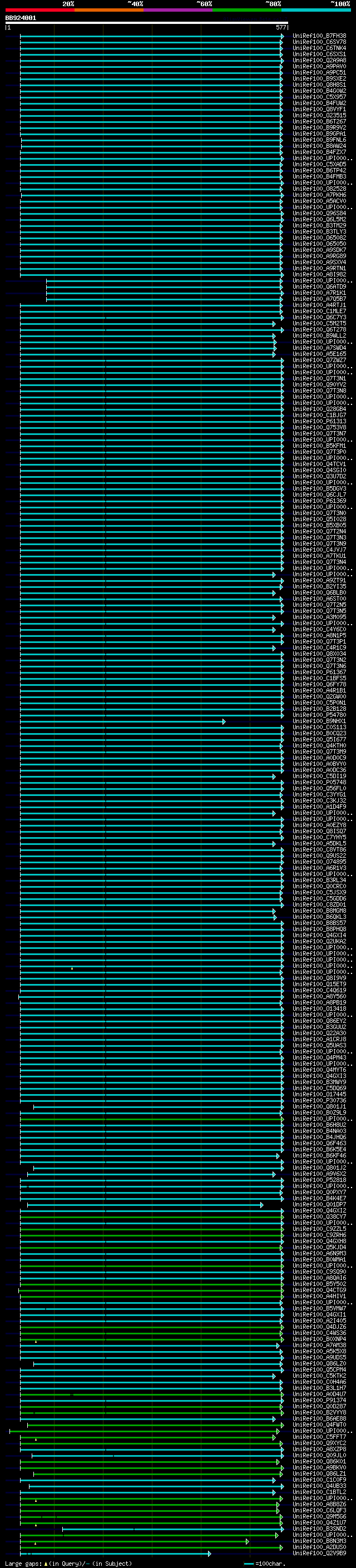Click the white query sequence bar
The image size is (356, 1568).
[147, 23]
